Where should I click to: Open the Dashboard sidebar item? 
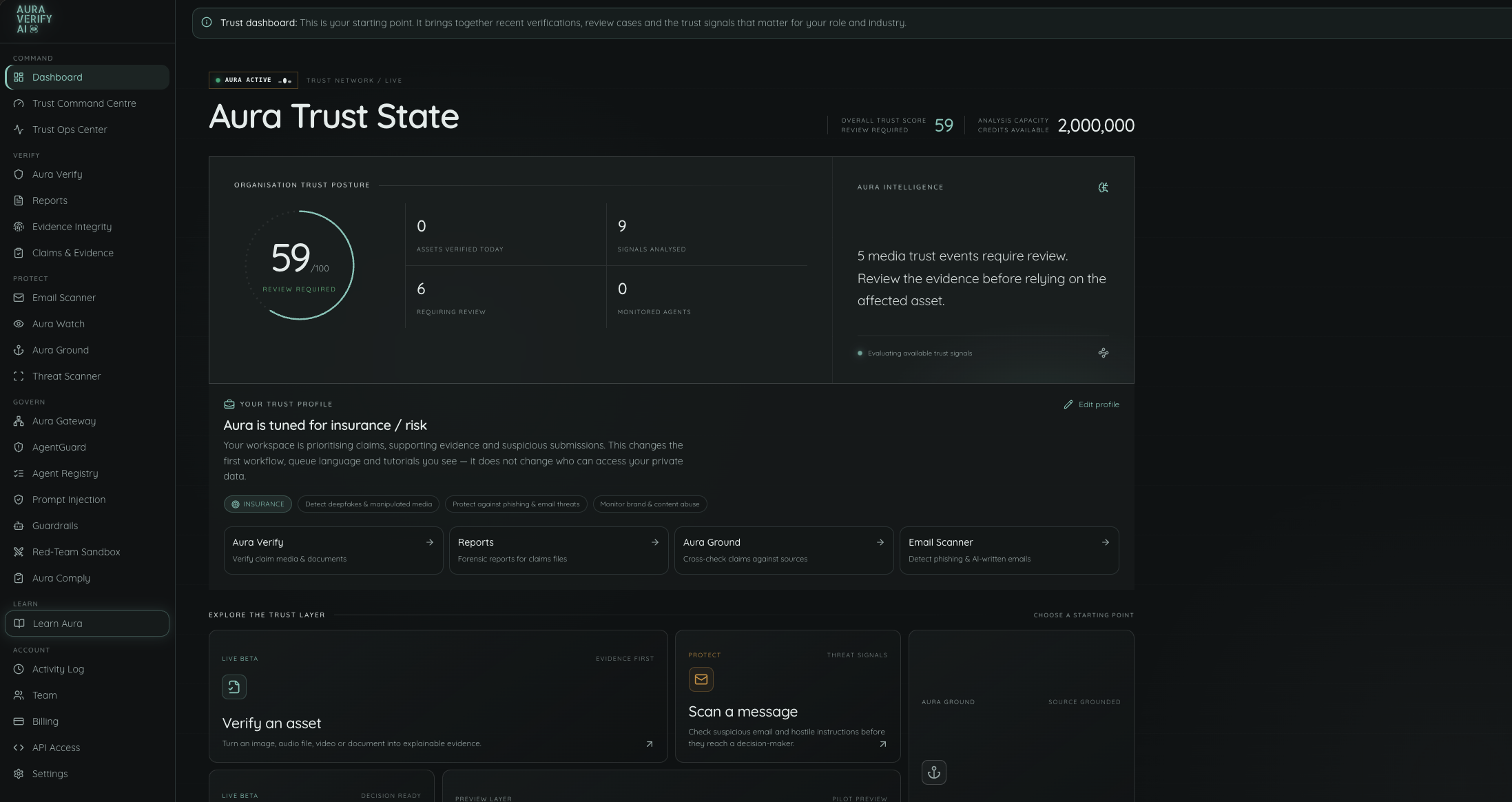click(87, 77)
